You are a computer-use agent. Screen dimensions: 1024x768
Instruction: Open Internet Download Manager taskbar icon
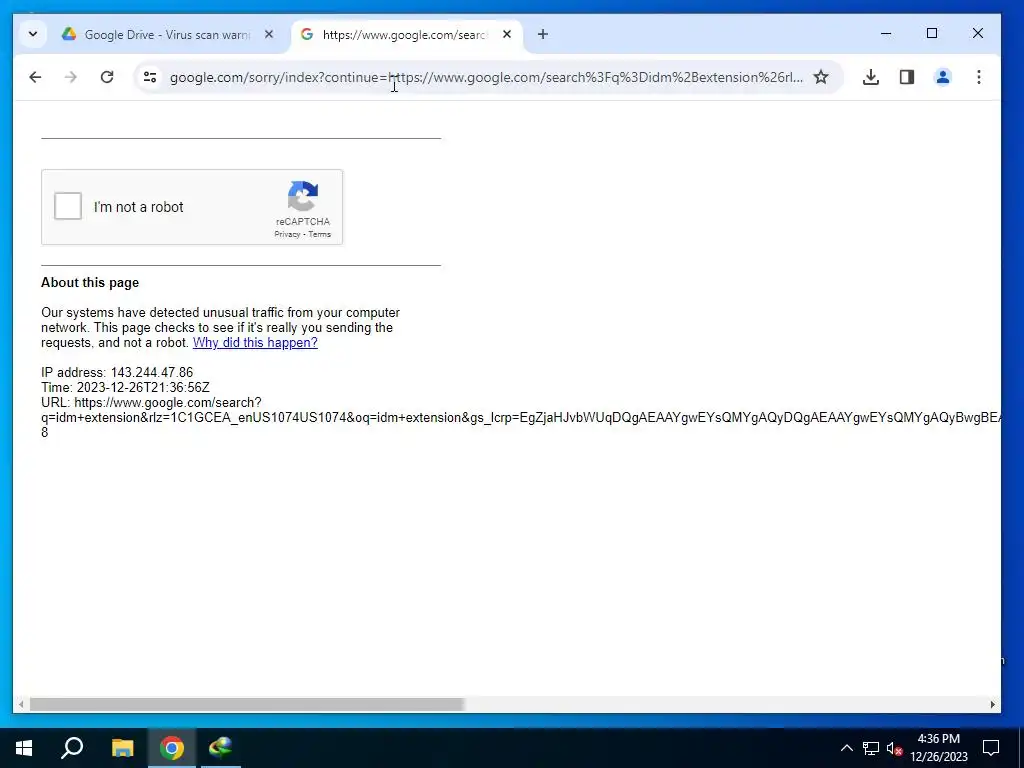pos(221,748)
